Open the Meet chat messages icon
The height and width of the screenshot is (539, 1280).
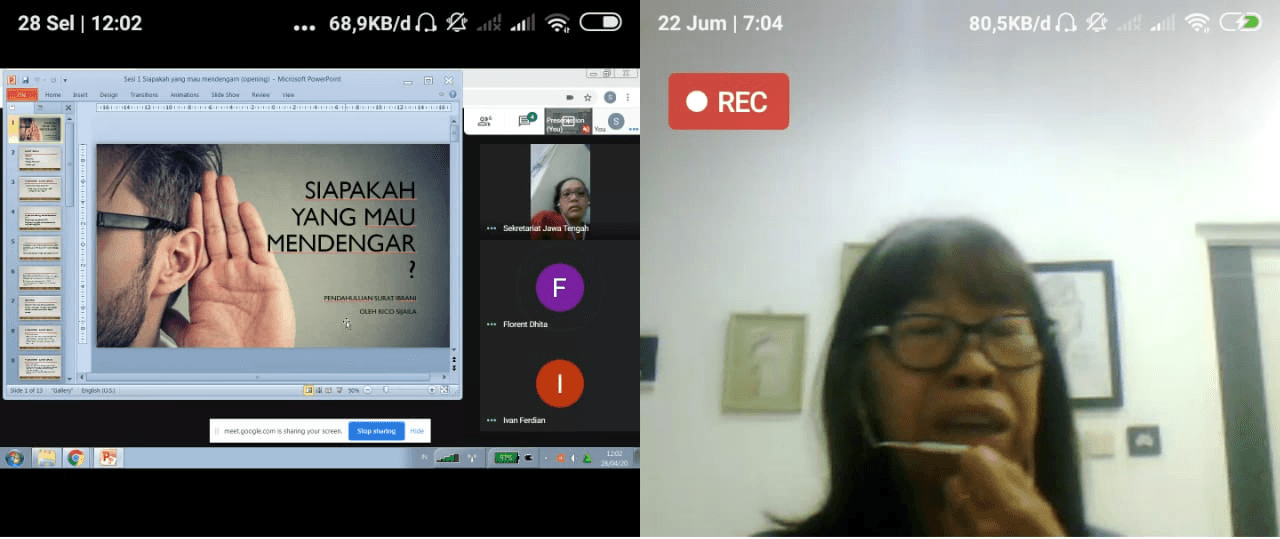pos(524,121)
